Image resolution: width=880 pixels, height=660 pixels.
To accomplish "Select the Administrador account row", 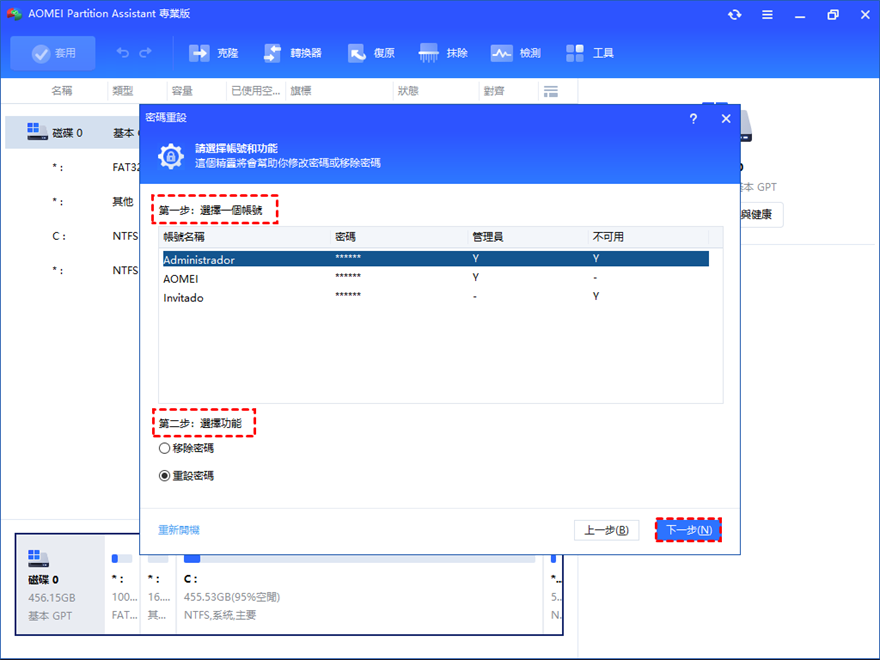I will (x=436, y=259).
